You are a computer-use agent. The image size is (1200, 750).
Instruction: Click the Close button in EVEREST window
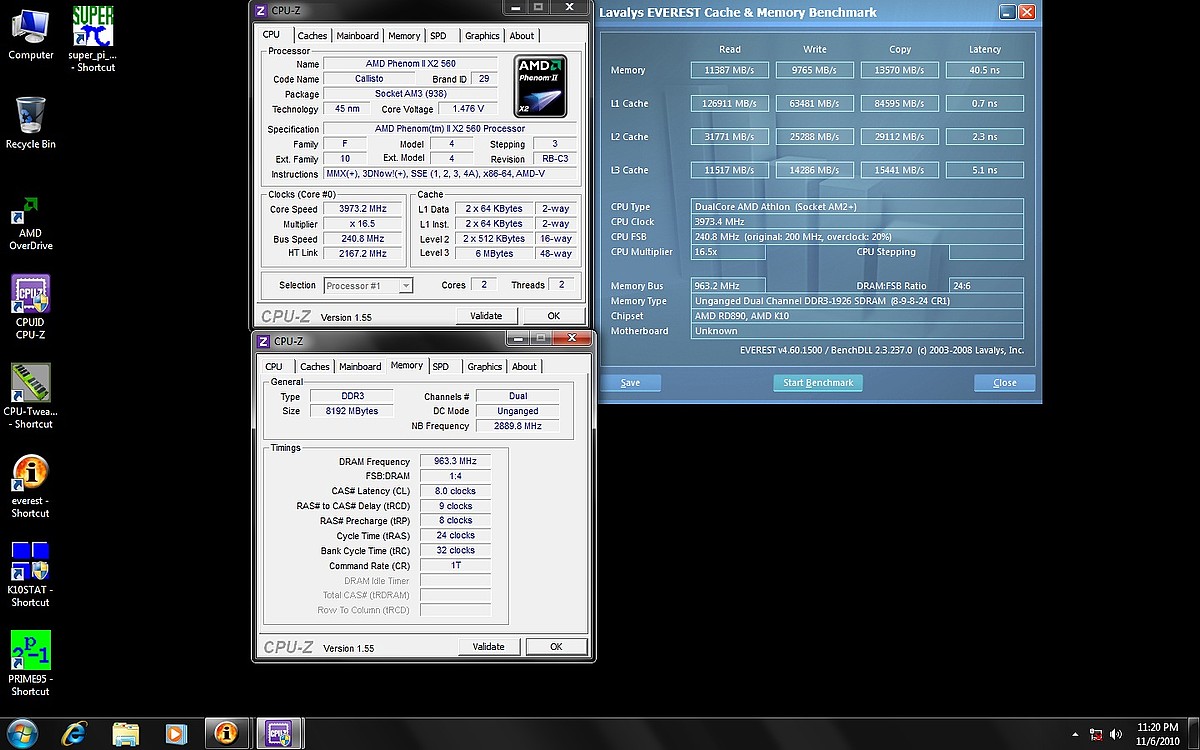coord(1005,383)
